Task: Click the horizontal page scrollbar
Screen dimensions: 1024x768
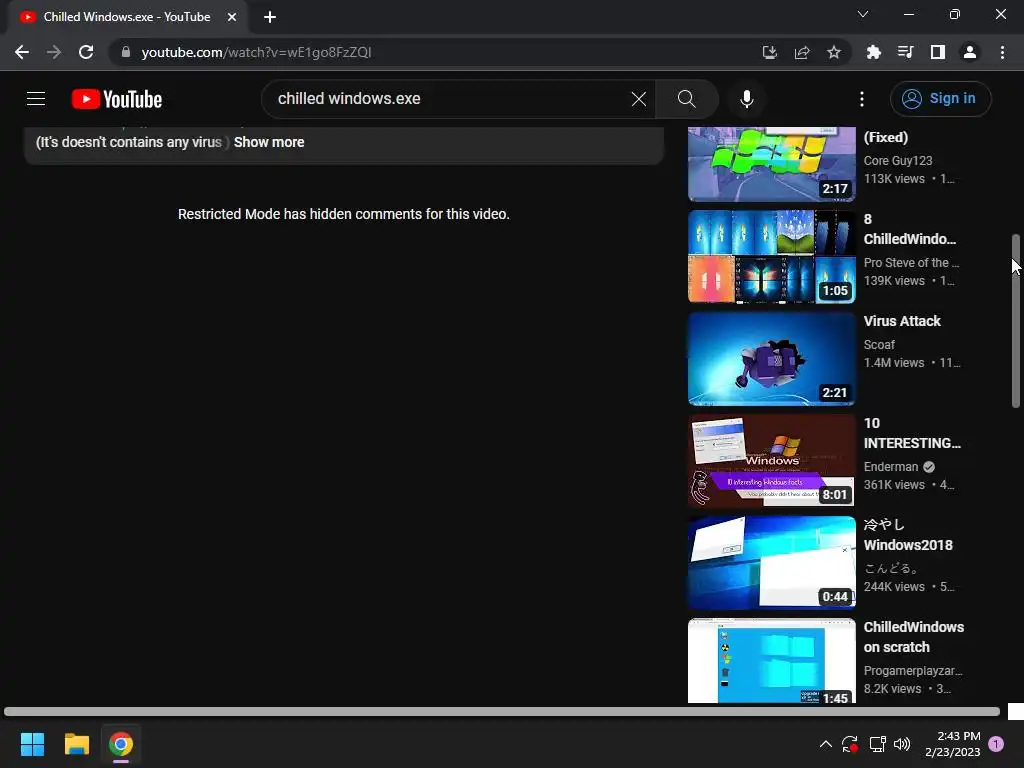Action: (x=502, y=712)
